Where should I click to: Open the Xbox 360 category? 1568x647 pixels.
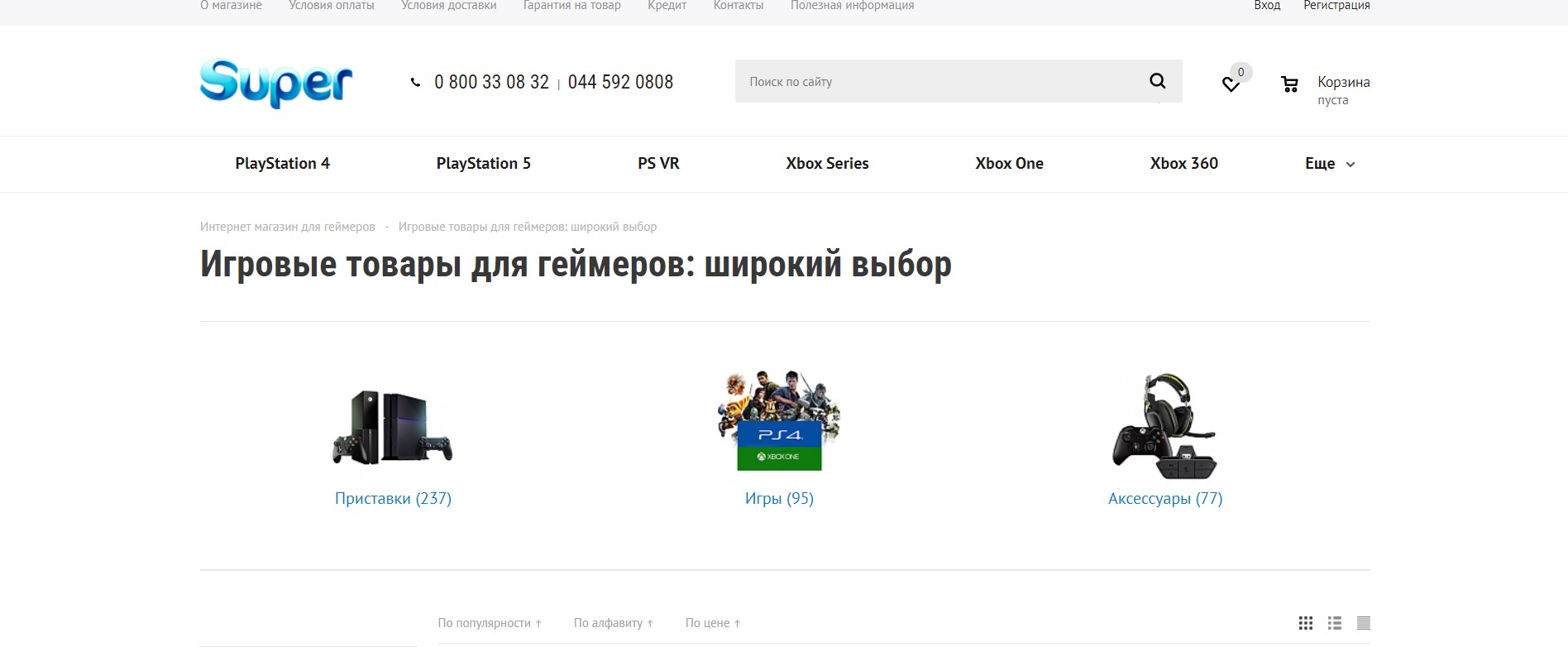1183,164
